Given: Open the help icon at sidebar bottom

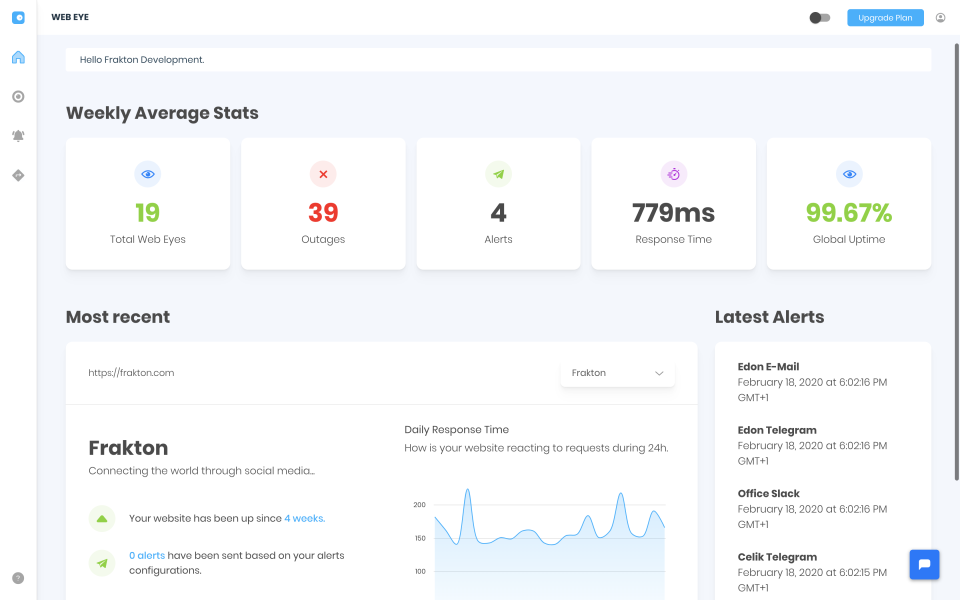Looking at the screenshot, I should (x=17, y=577).
